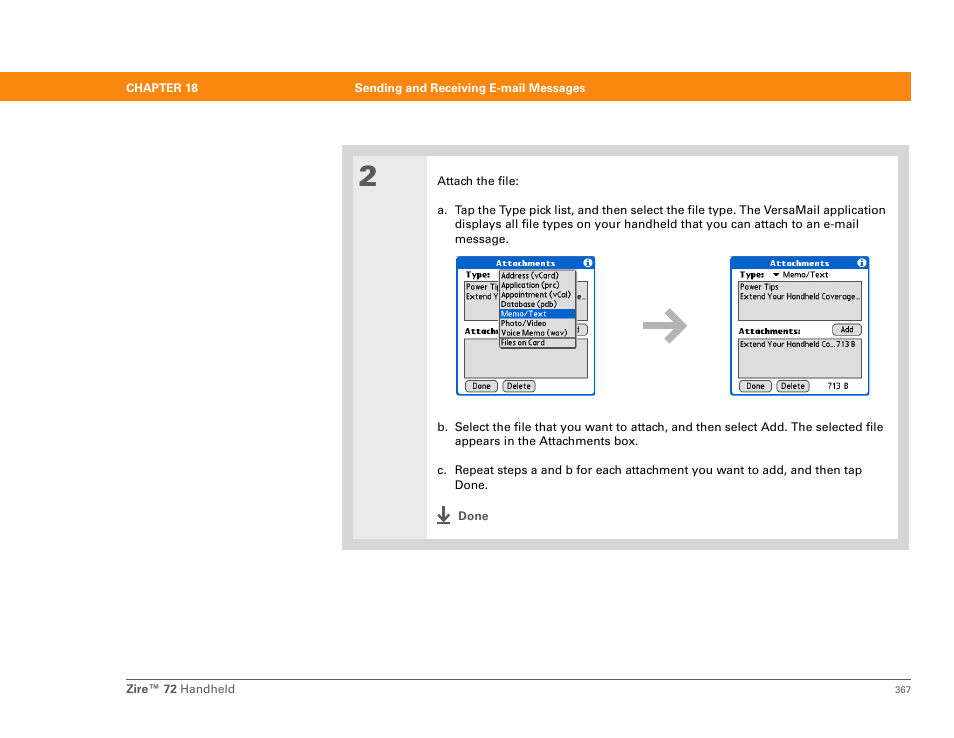Viewport: 954px width, 738px height.
Task: Click the Memo/Text type value in right dialog
Action: coord(806,275)
